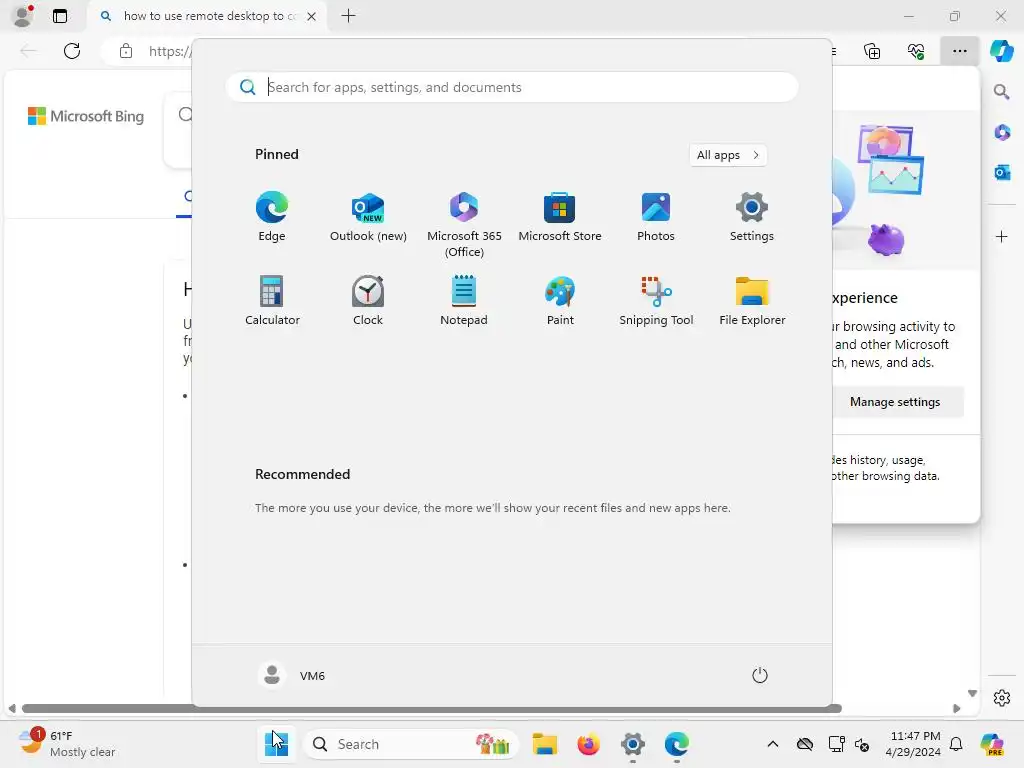
Task: Open Edge Settings and more menu
Action: pos(959,51)
